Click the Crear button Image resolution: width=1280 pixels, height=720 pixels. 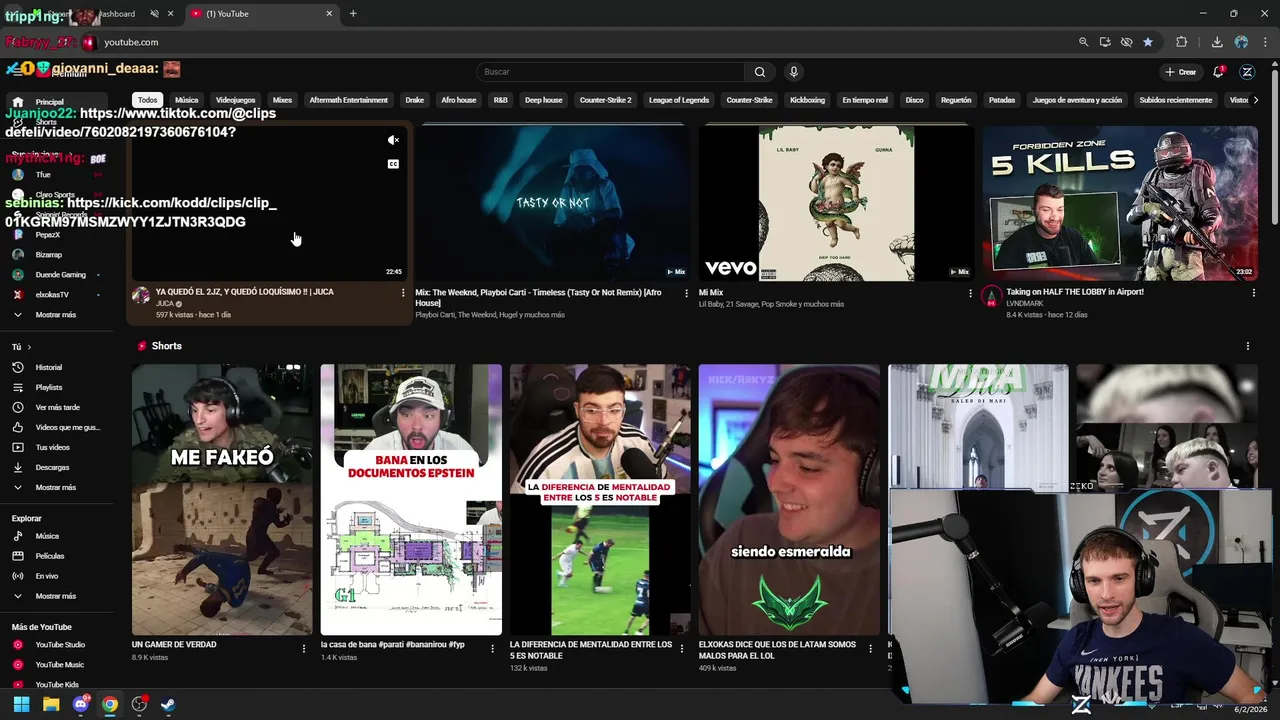click(1181, 72)
